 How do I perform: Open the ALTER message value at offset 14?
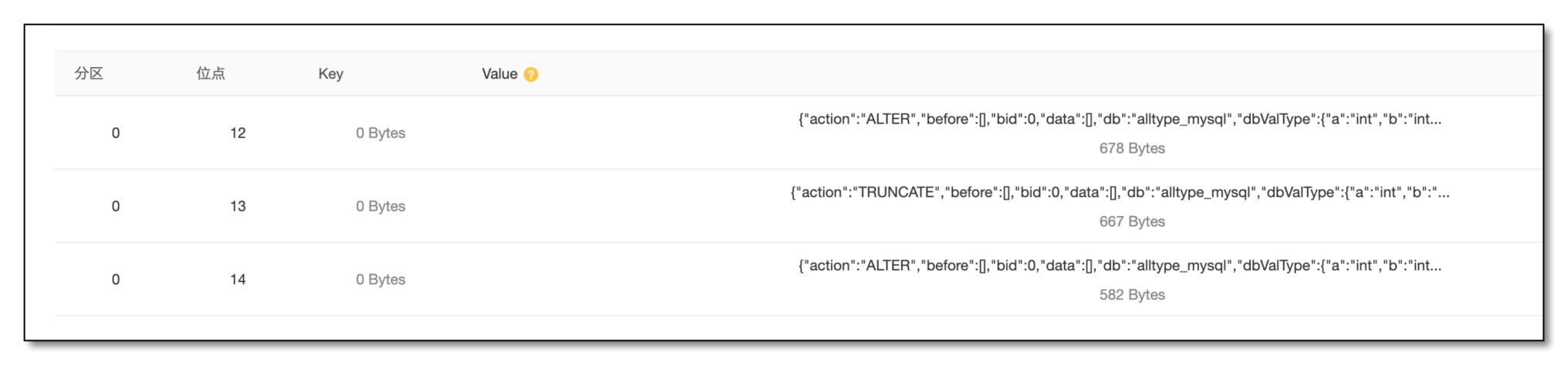[x=1120, y=265]
